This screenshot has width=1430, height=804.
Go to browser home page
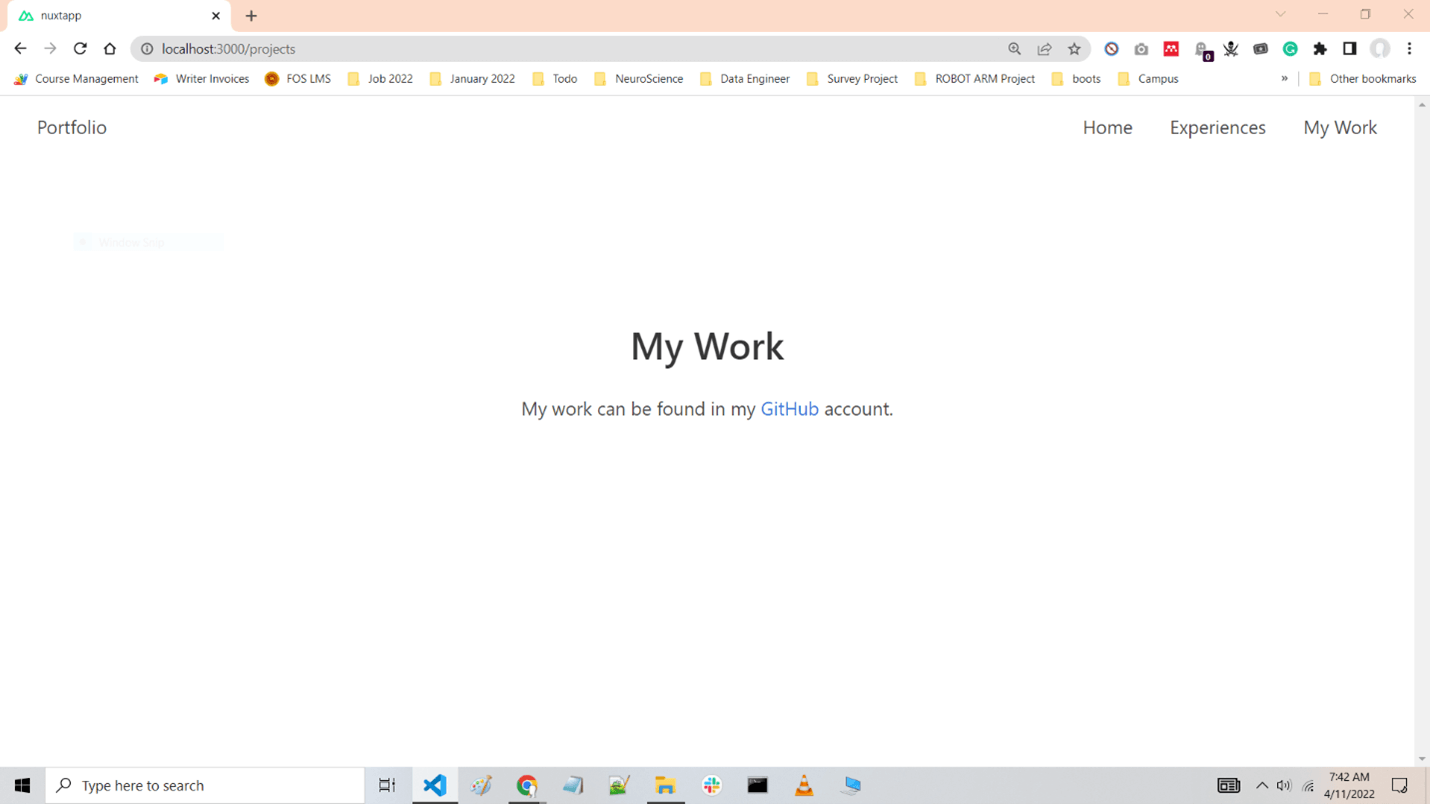[x=110, y=49]
